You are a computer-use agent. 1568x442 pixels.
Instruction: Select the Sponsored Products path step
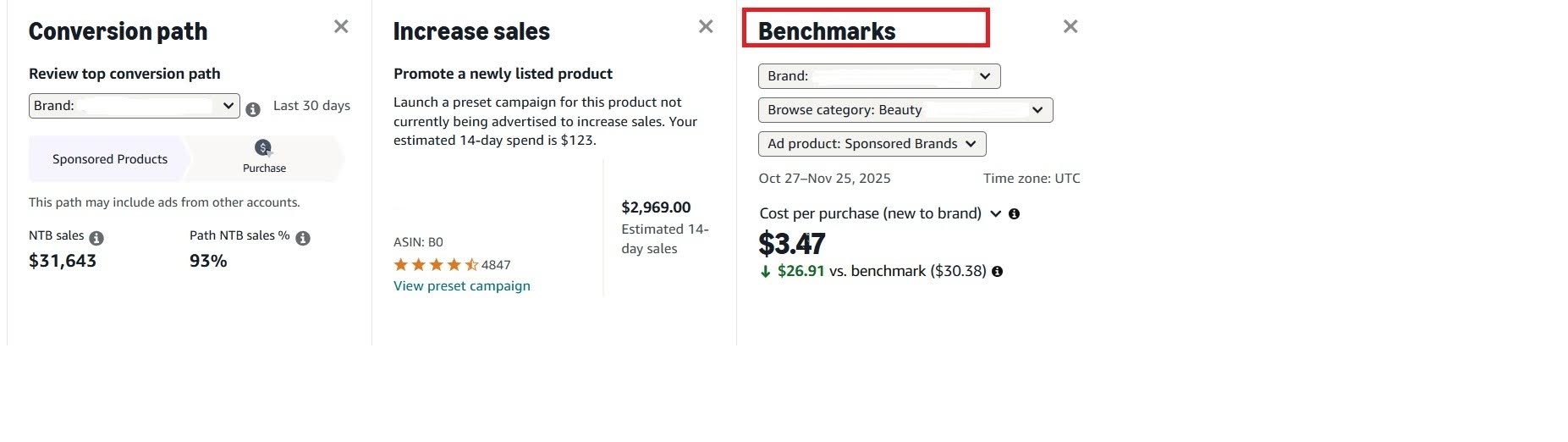pos(110,159)
